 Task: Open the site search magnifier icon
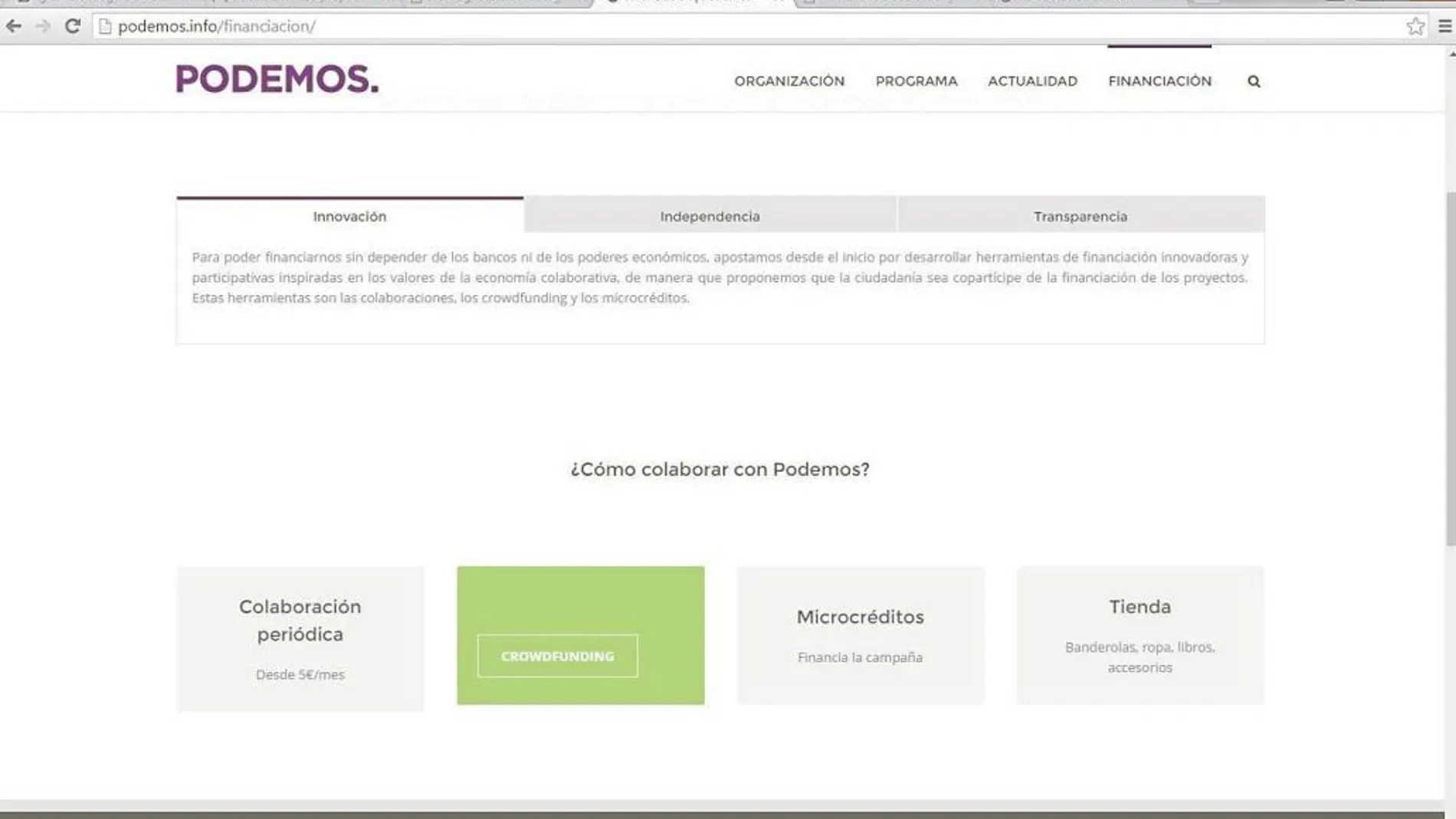[x=1254, y=81]
